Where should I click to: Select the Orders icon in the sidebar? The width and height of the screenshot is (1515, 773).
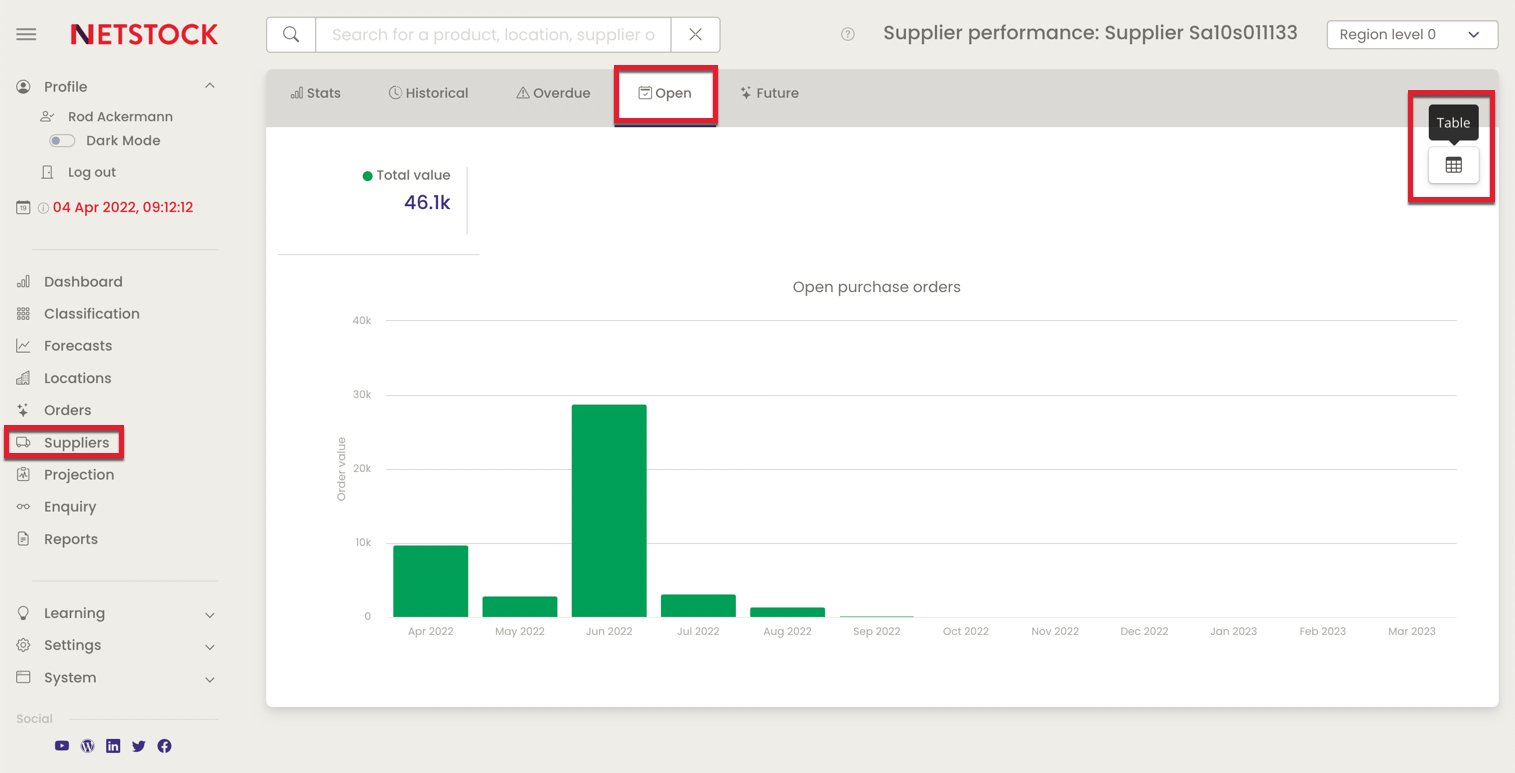point(23,410)
